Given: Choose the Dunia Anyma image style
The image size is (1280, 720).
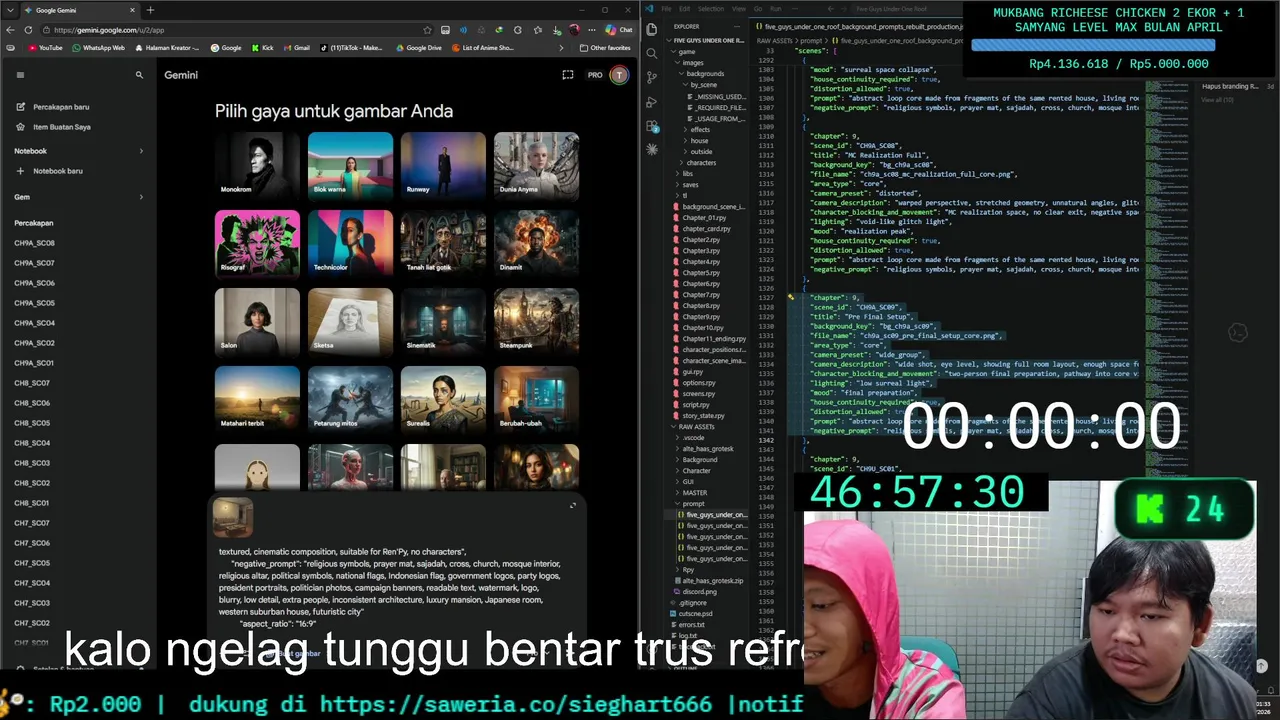Looking at the screenshot, I should (536, 164).
